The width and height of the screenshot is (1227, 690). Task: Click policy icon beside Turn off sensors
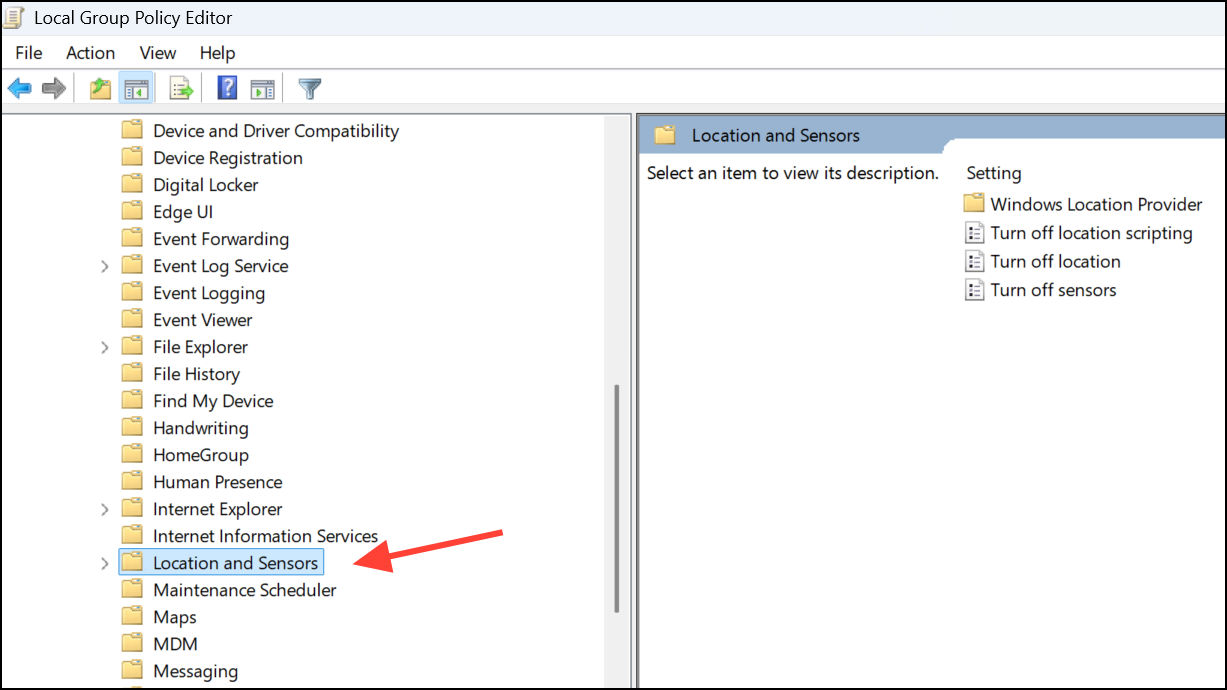974,290
